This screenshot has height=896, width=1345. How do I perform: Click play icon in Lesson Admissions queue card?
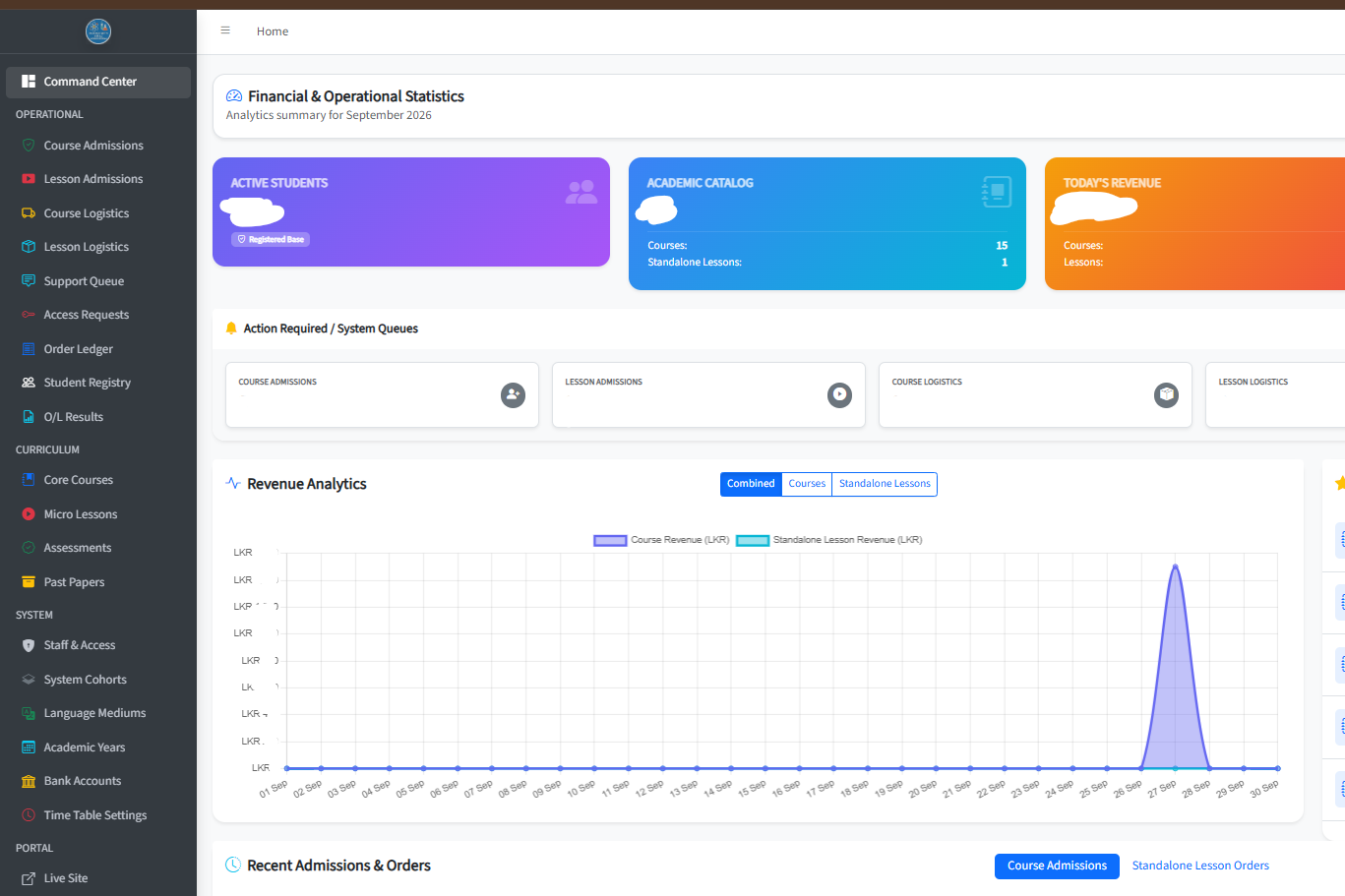point(839,395)
